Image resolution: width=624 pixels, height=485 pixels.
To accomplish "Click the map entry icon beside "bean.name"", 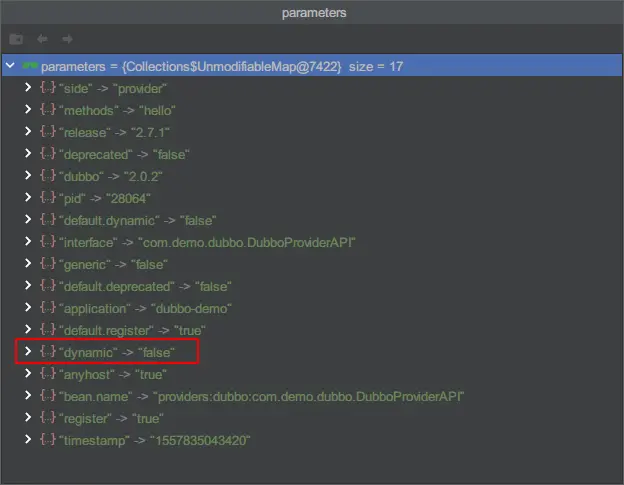I will coord(48,395).
